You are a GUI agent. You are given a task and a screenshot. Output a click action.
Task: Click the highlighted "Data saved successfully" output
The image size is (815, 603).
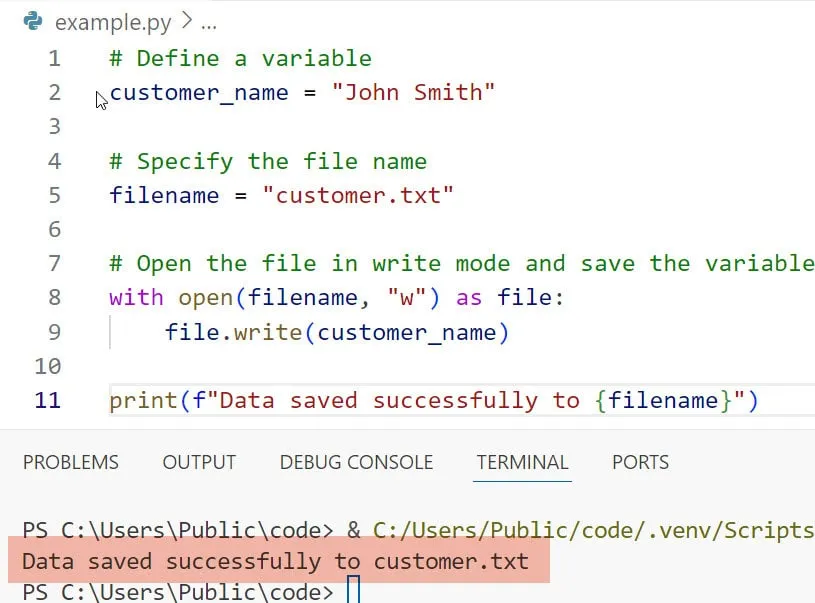coord(275,562)
